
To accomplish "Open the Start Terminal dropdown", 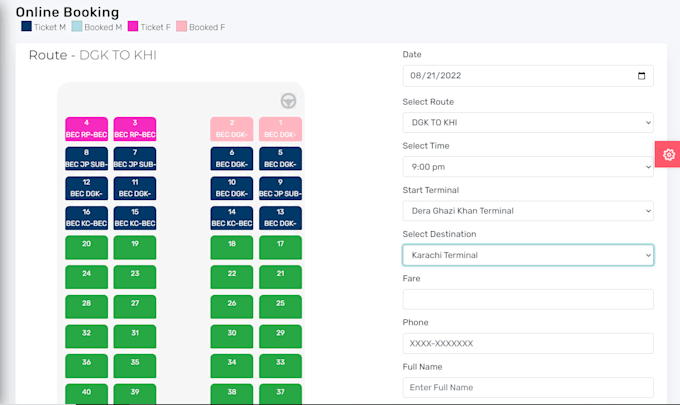I will click(x=527, y=211).
